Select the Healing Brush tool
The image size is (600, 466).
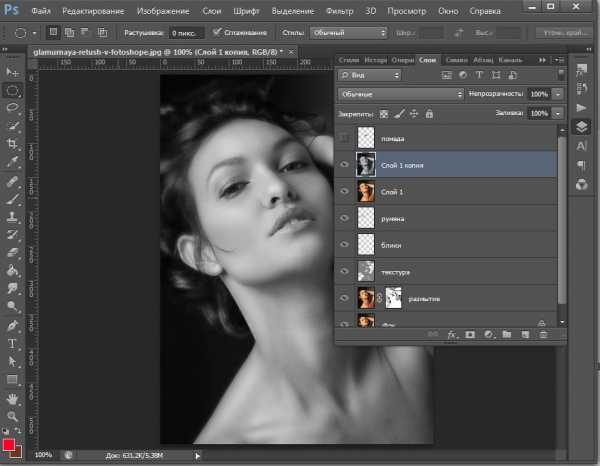12,181
